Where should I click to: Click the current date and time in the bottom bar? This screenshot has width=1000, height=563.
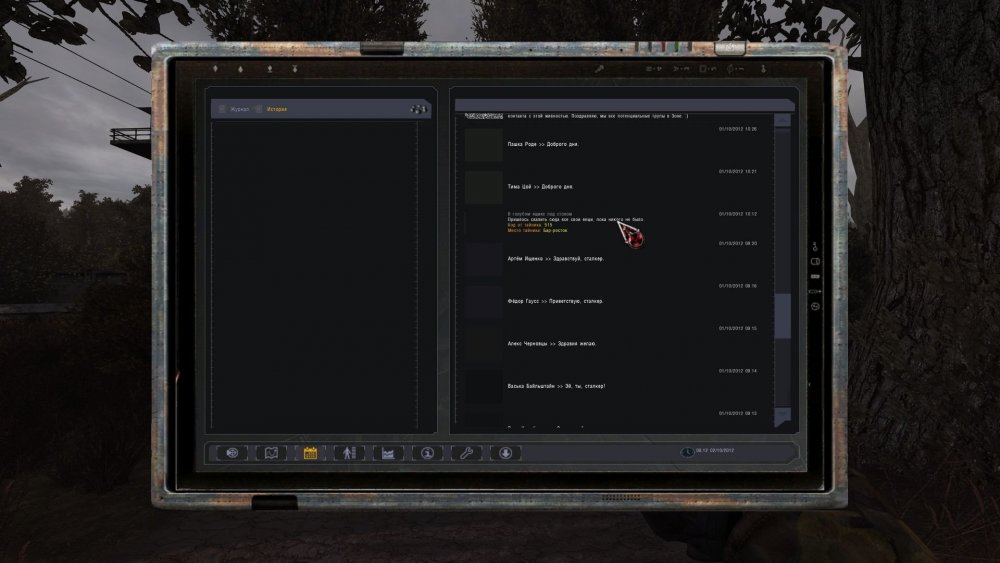(x=715, y=450)
